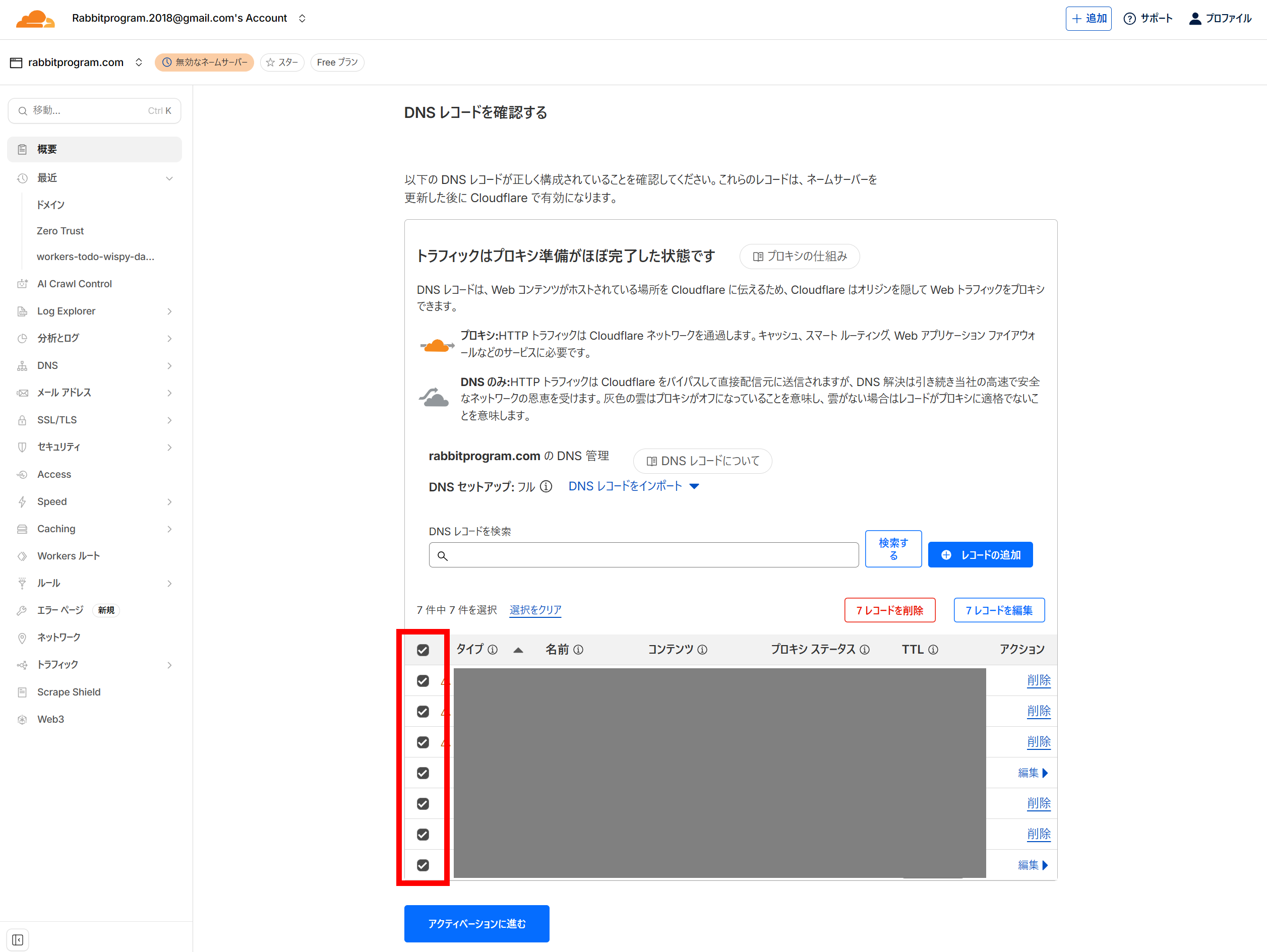The height and width of the screenshot is (952, 1267).
Task: Click the sort arrow in タイプ column
Action: [518, 650]
